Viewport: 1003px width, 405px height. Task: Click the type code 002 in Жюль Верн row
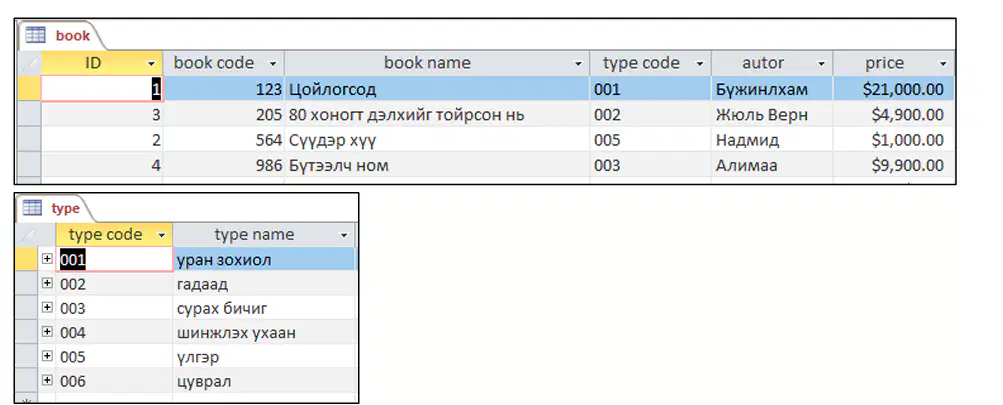pos(651,115)
